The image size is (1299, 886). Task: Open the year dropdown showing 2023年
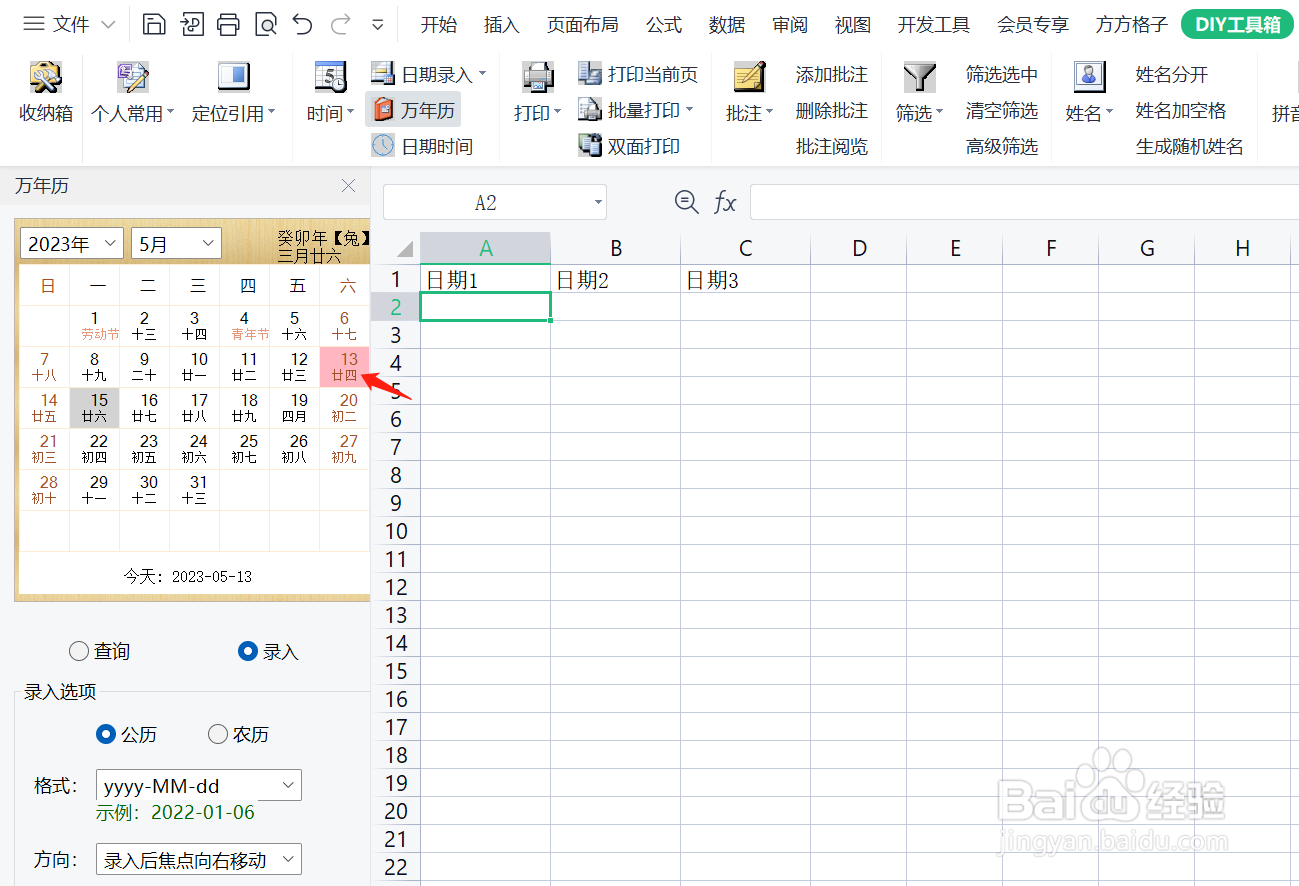point(70,243)
